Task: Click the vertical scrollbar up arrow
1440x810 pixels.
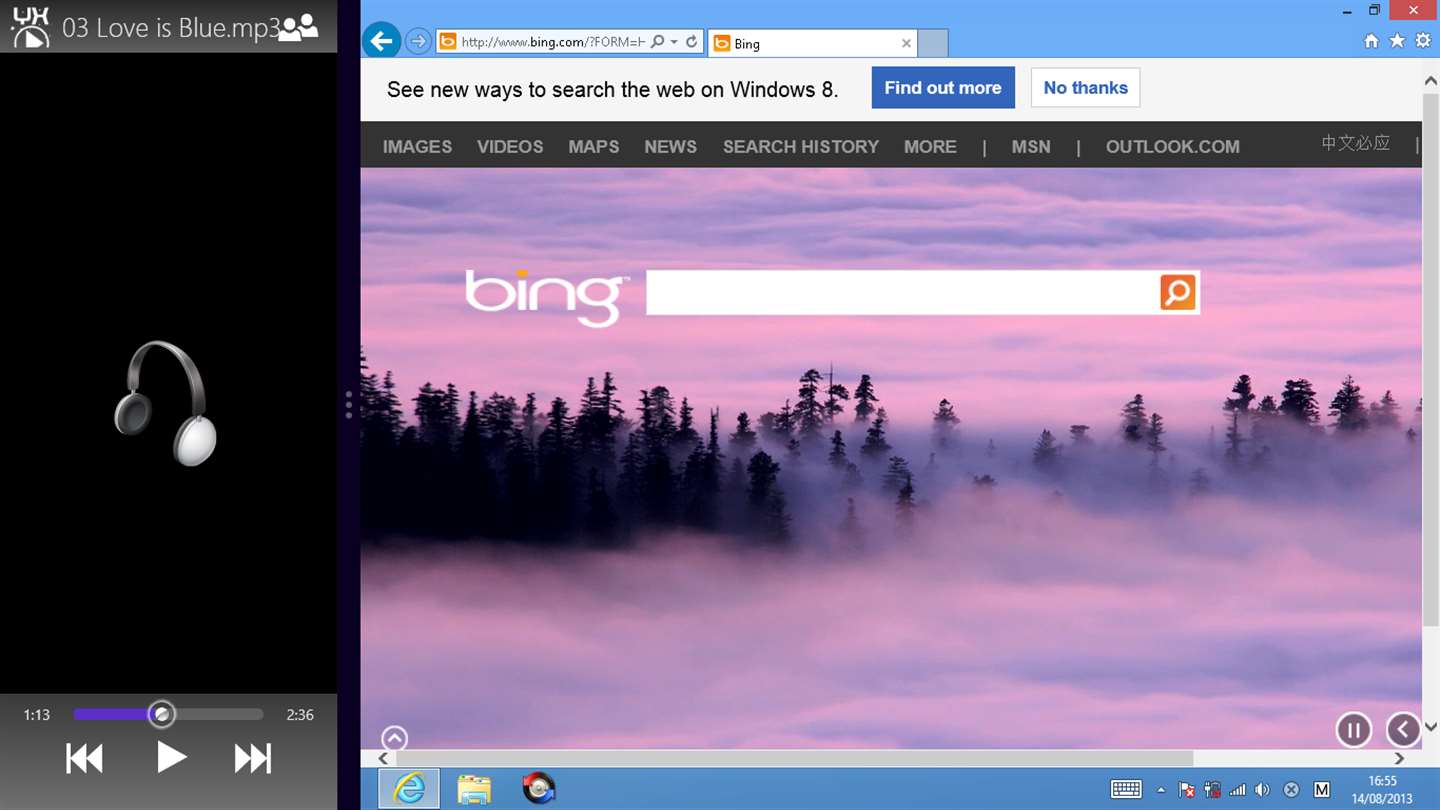Action: (1431, 80)
